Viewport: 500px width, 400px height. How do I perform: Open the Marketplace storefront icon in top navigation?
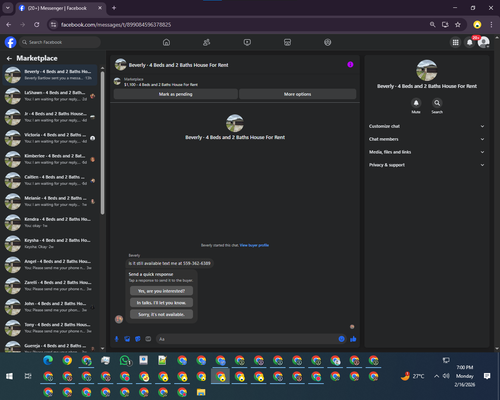pos(287,42)
